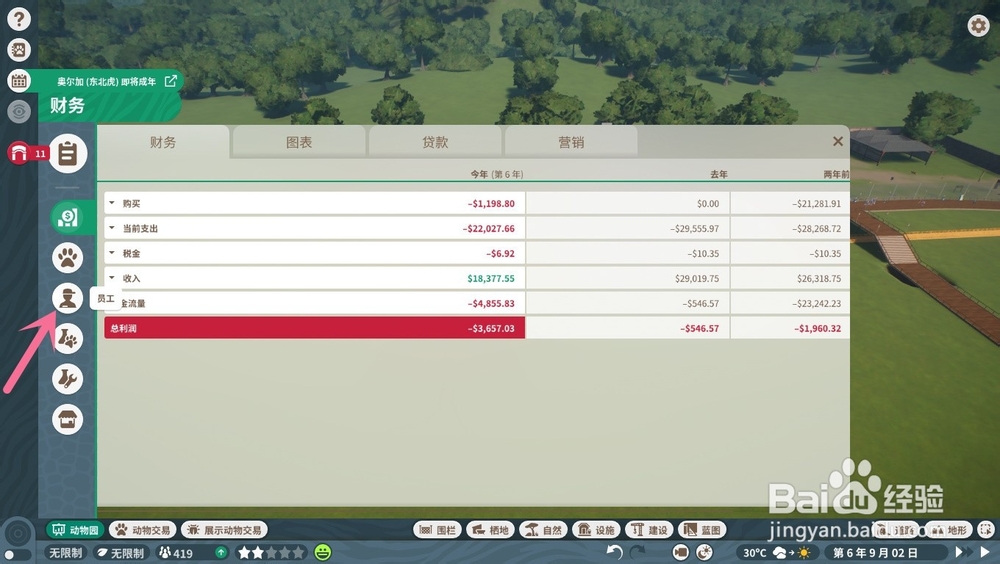Activate the multi-select dashed box icon
Image resolution: width=1000 pixels, height=564 pixels.
(x=986, y=530)
